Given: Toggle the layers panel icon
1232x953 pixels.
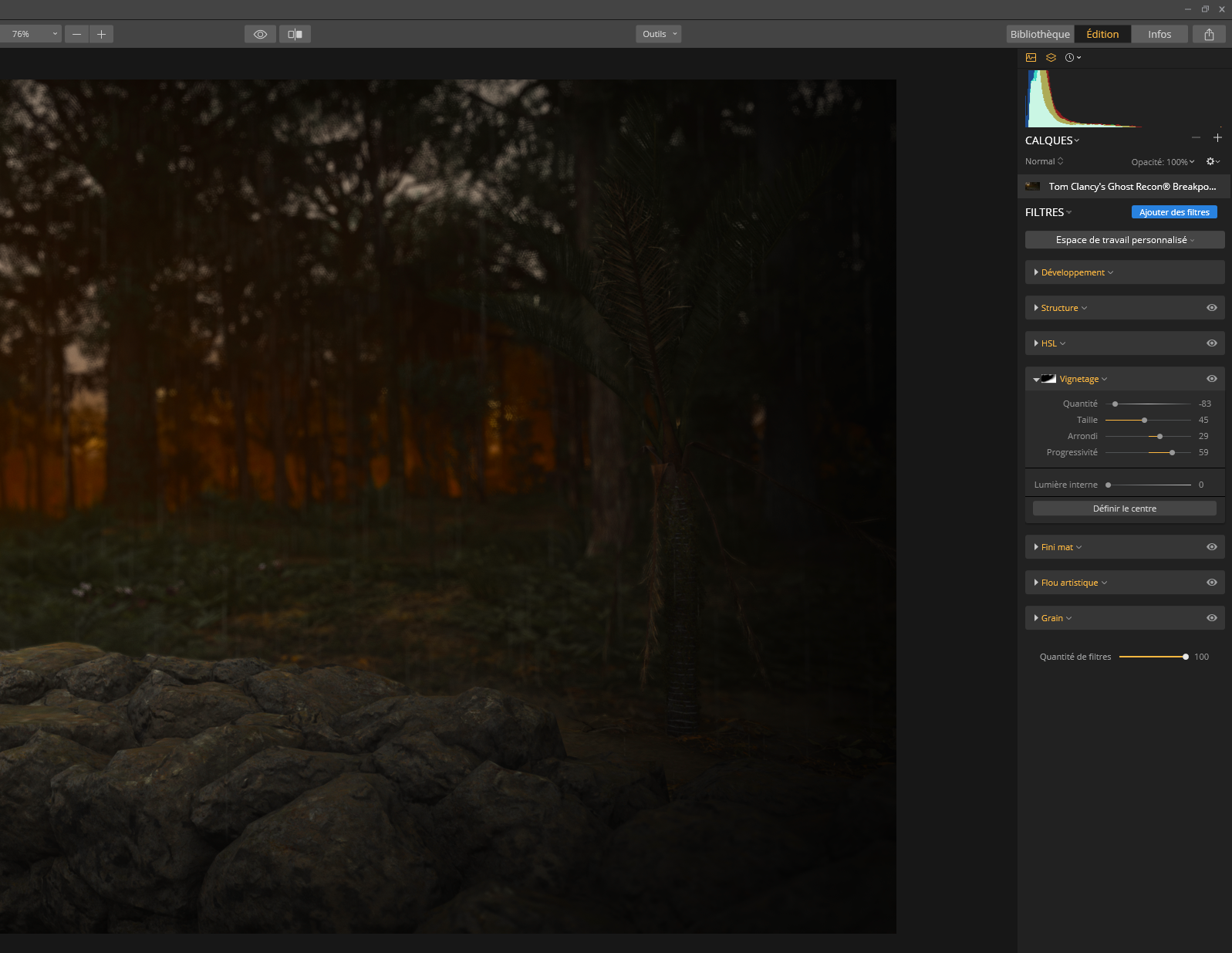Looking at the screenshot, I should click(1051, 57).
